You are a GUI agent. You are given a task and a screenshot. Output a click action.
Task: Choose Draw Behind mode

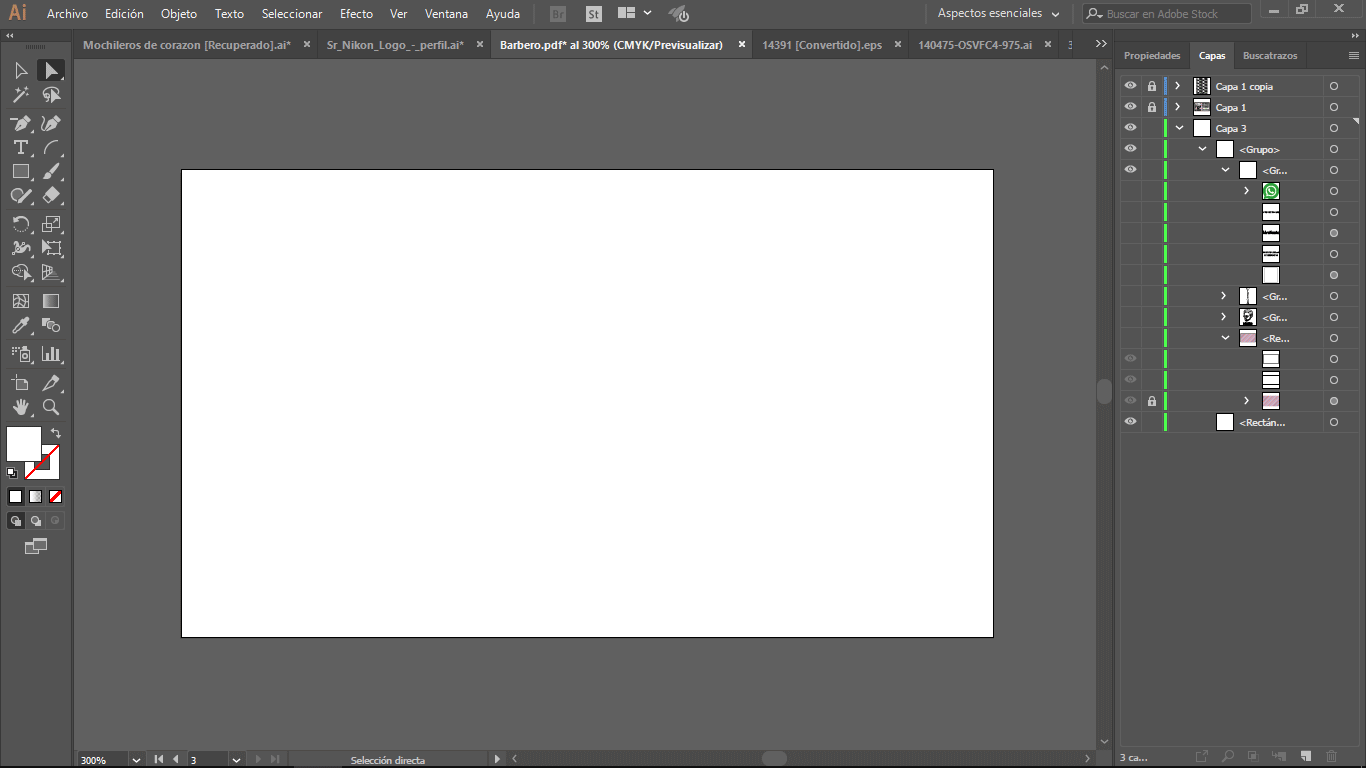point(36,520)
